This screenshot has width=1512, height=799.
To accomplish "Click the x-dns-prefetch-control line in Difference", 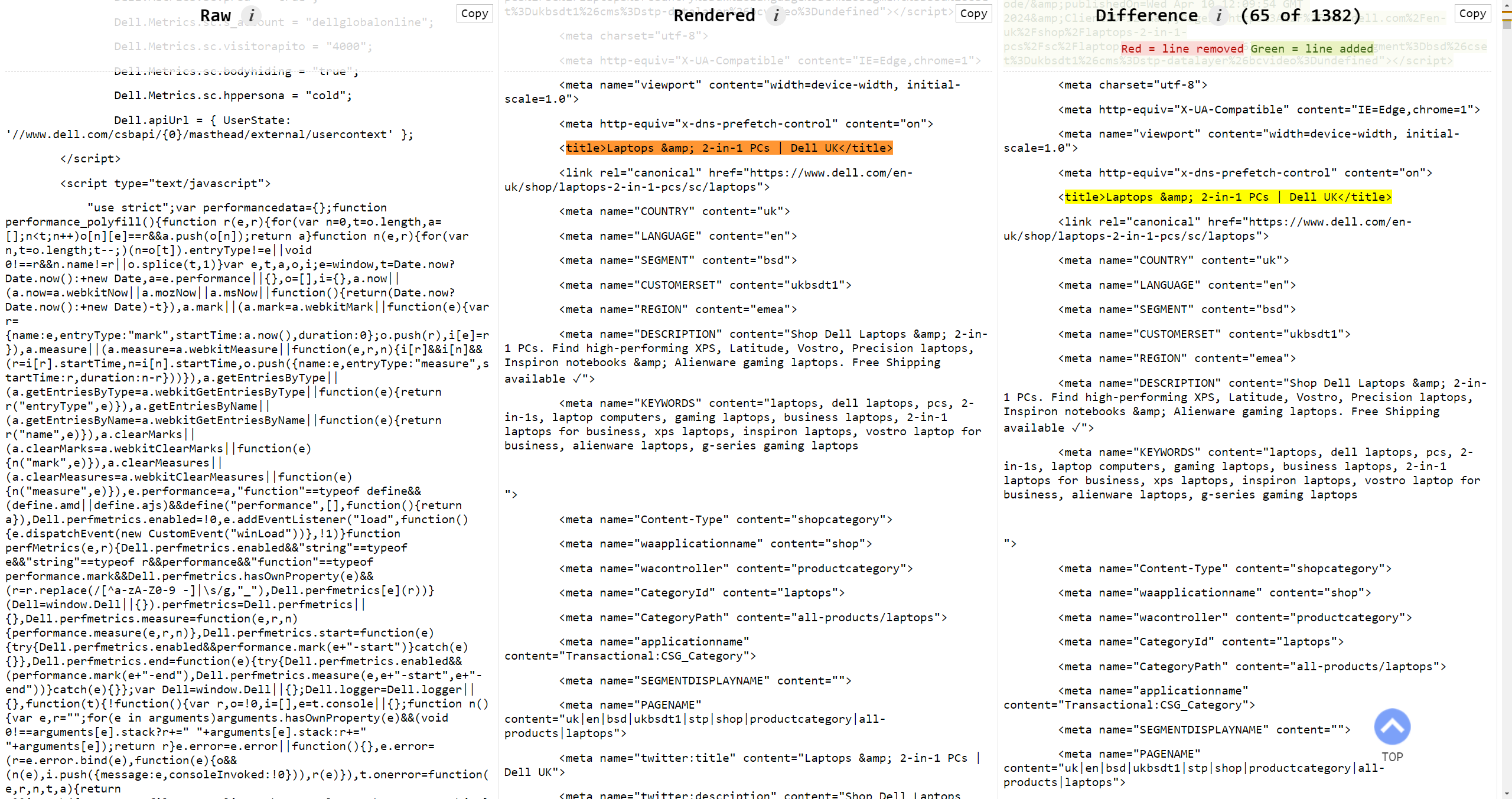I will click(1245, 172).
